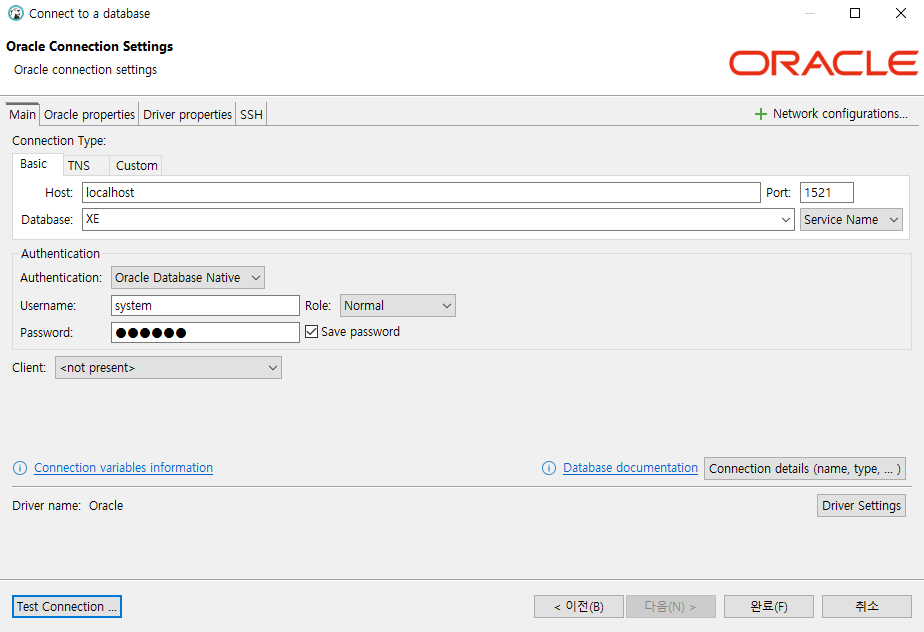Click info icon beside Connection variables information
The image size is (924, 632).
point(20,468)
